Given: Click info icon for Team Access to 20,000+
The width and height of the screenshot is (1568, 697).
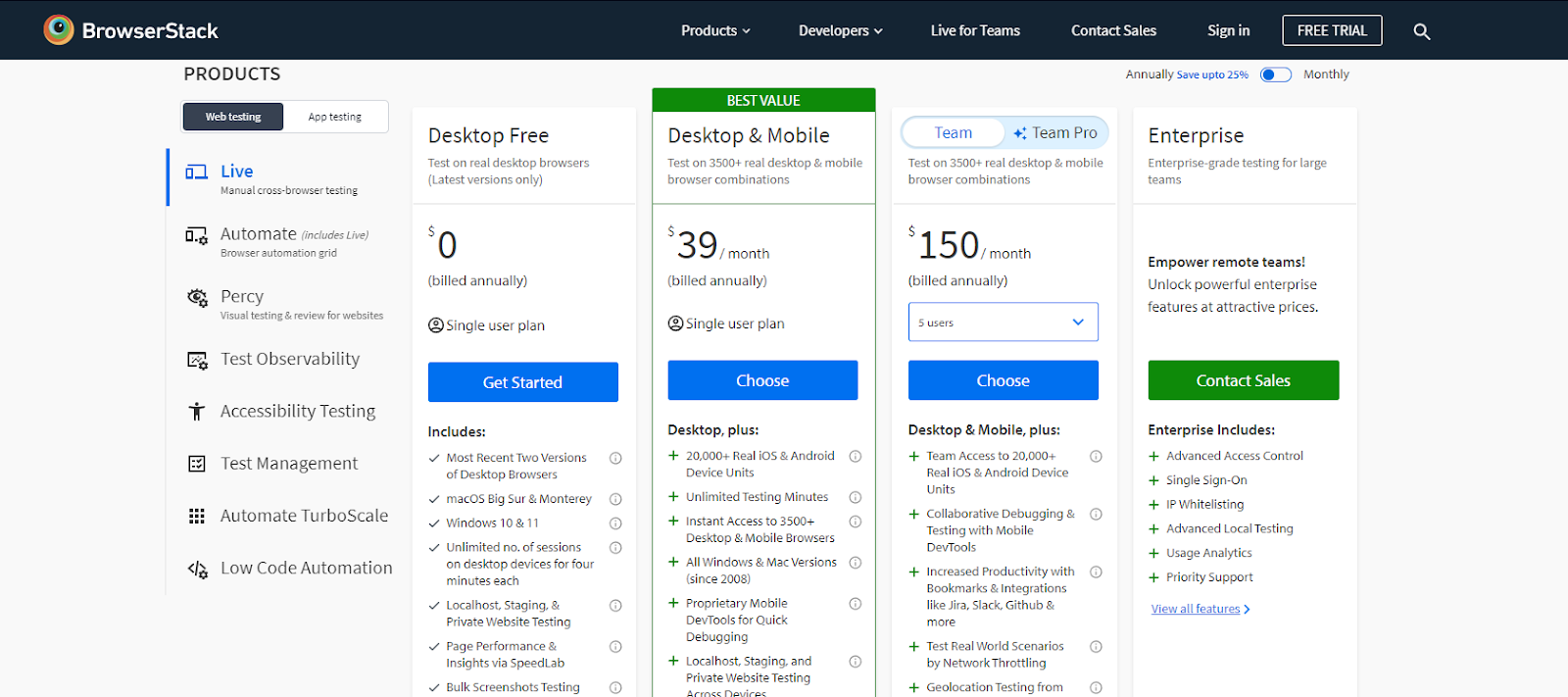Looking at the screenshot, I should coord(1096,456).
